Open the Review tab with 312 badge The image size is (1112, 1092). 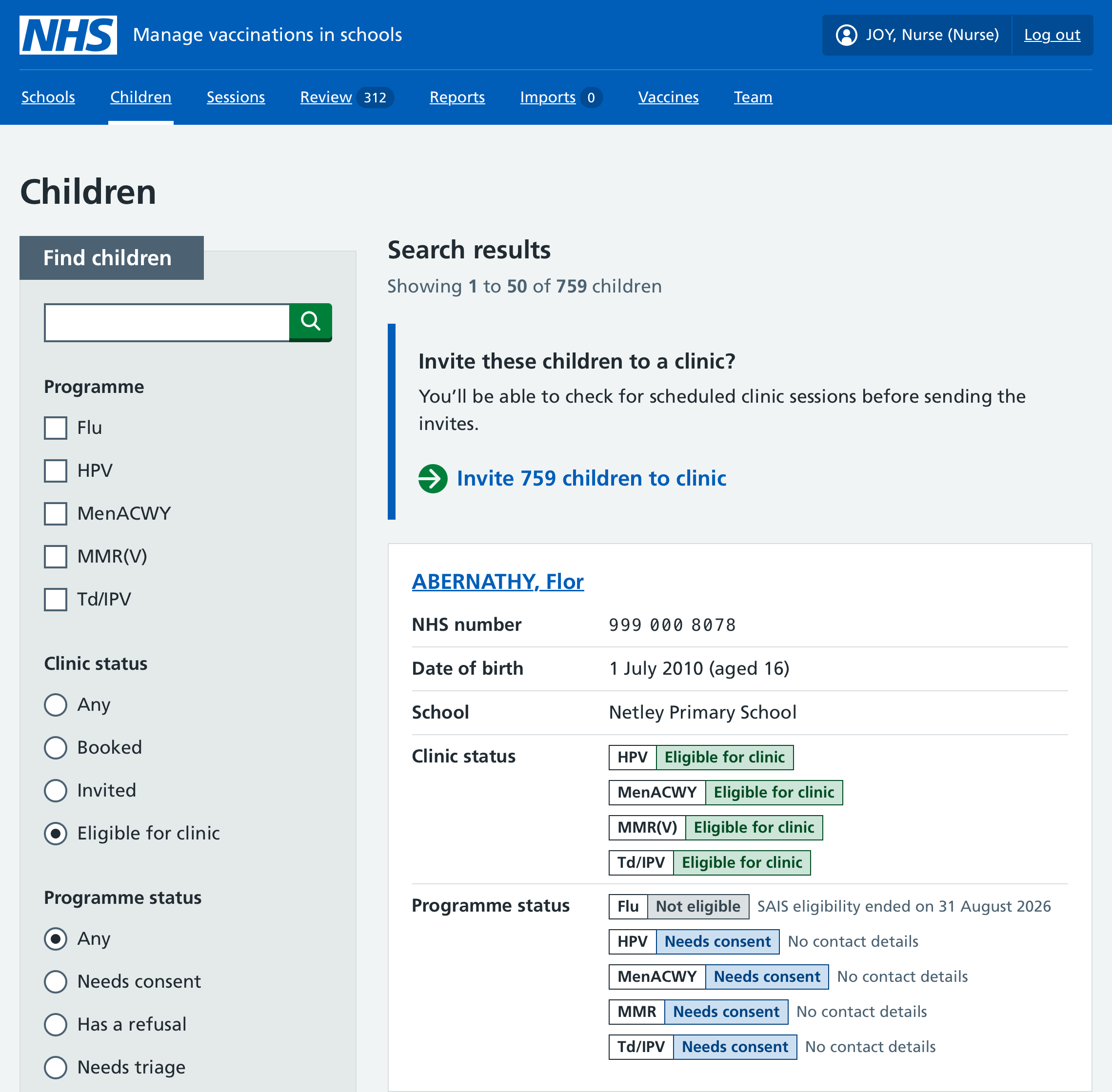tap(347, 97)
